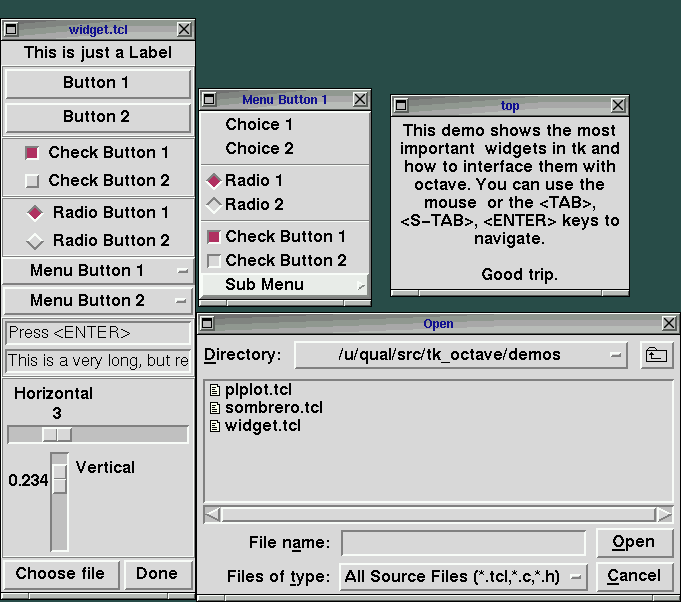This screenshot has width=681, height=602.
Task: Click the right scroll arrow in file list
Action: 664,514
